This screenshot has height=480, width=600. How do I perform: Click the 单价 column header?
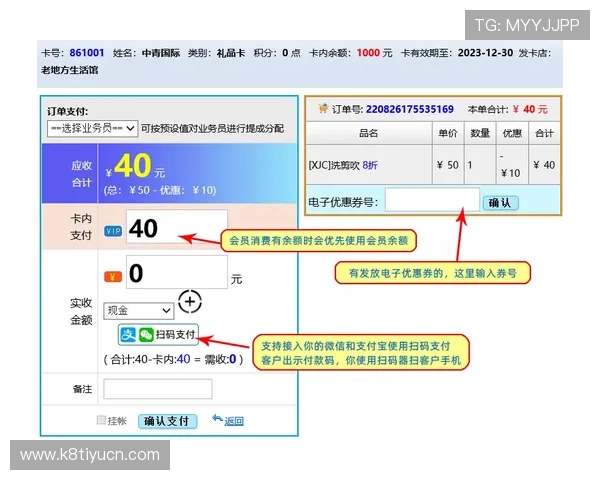click(x=448, y=133)
